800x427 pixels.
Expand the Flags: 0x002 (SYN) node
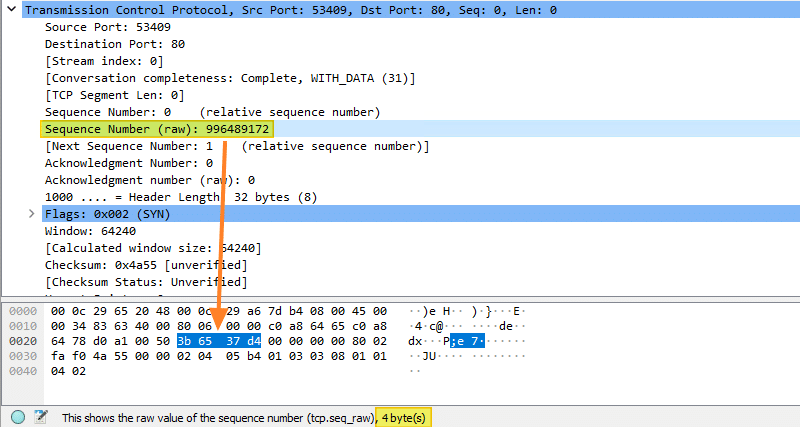(32, 214)
